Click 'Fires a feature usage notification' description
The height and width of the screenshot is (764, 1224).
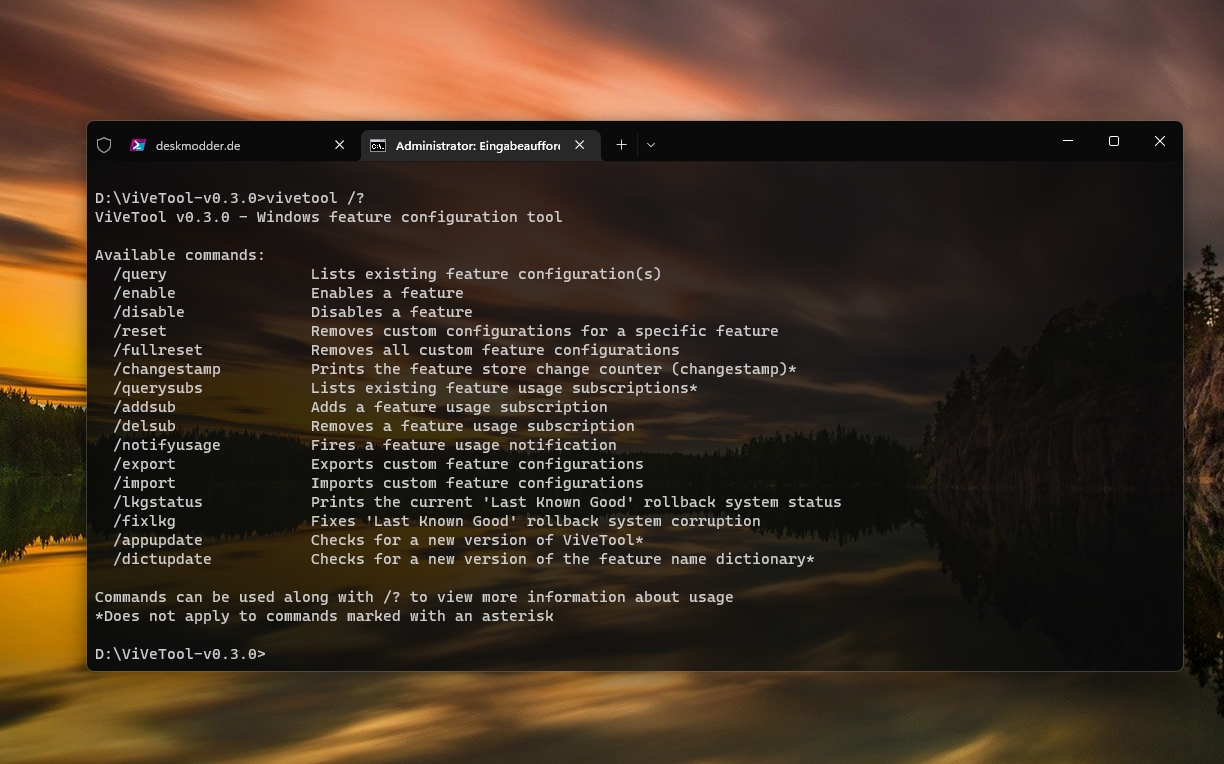point(464,445)
